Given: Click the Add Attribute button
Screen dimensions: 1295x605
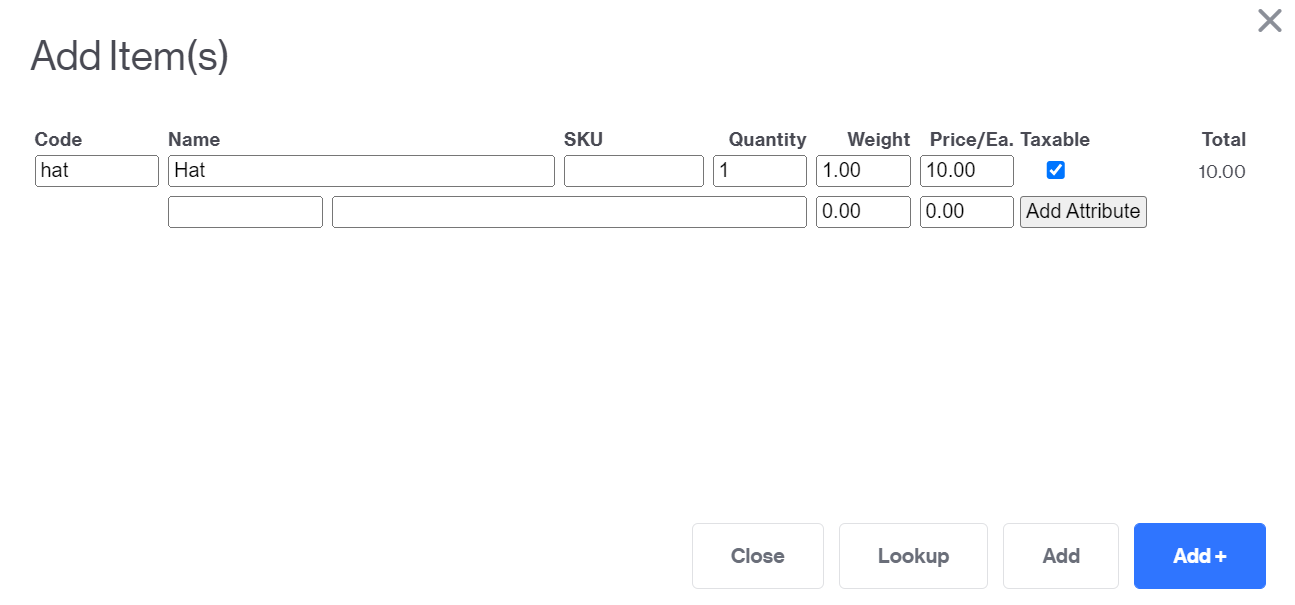Looking at the screenshot, I should (1083, 212).
